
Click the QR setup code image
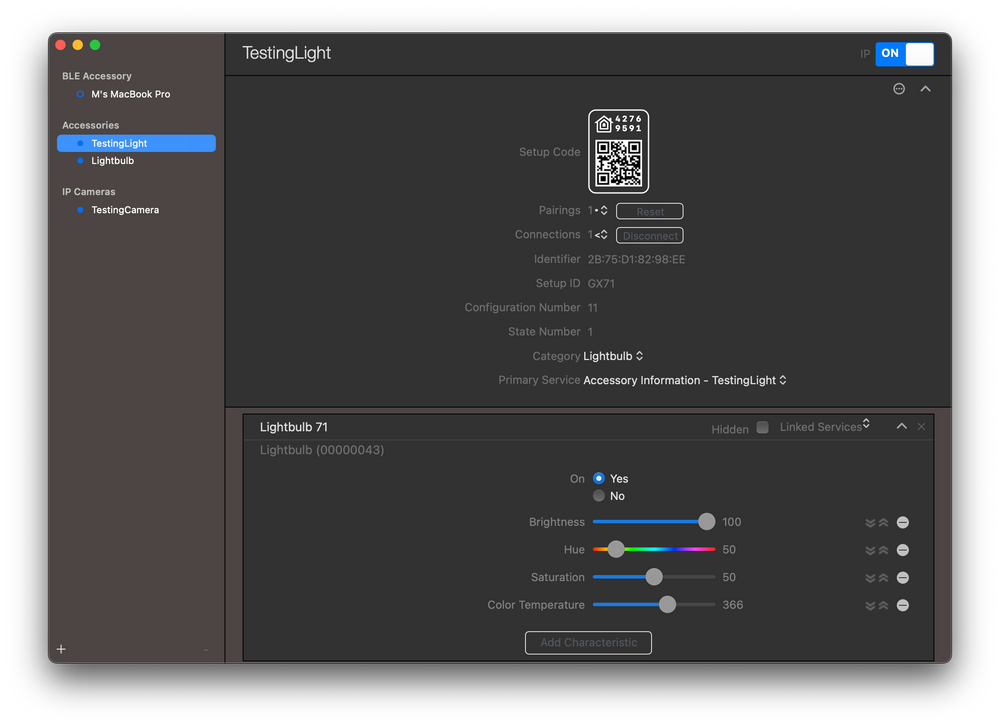[618, 151]
